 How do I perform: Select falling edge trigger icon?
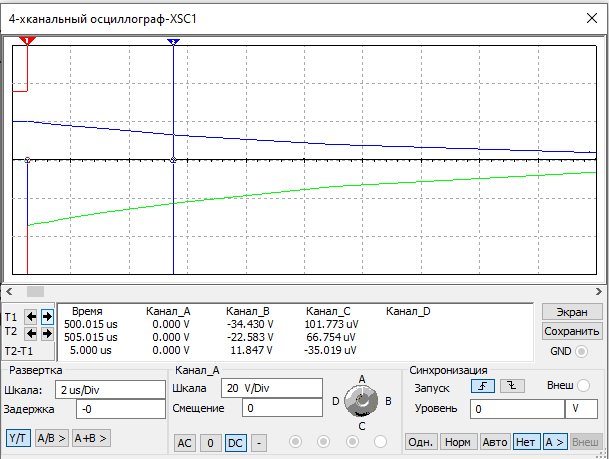click(512, 386)
